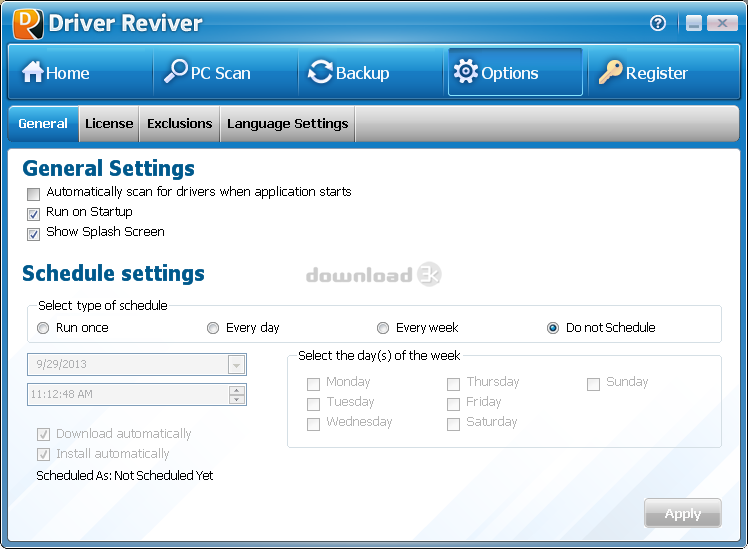Click the 11:12:48 AM time field
The width and height of the screenshot is (748, 549).
click(x=137, y=394)
